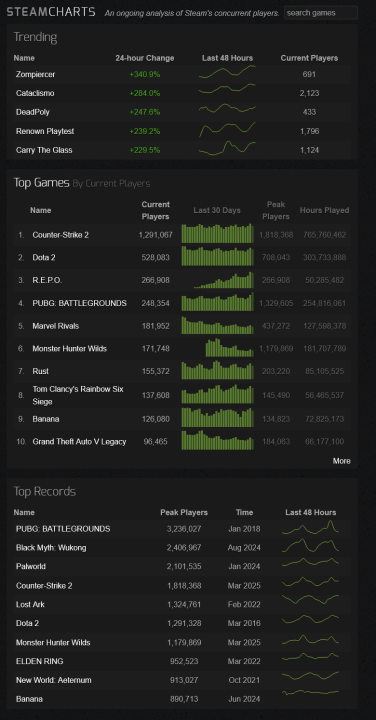
Task: Open PUBG: BATTLEGROUNDS in Top Records
Action: click(63, 529)
